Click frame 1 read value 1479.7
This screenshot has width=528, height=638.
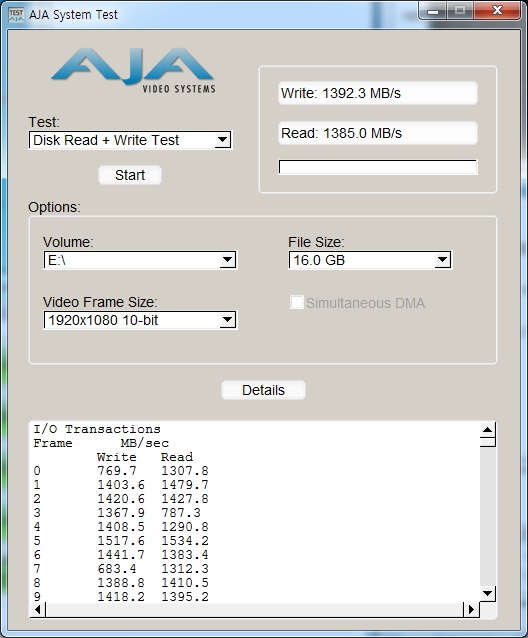coord(185,485)
